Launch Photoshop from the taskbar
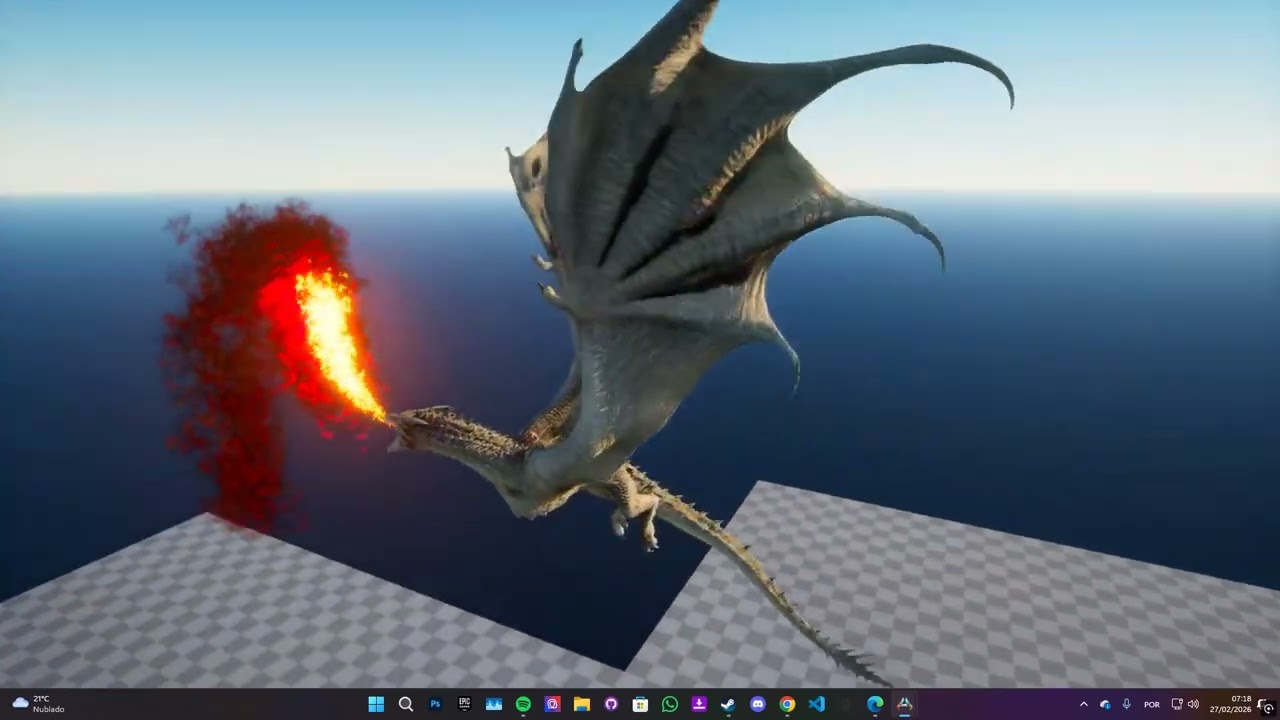The width and height of the screenshot is (1280, 720). coord(435,704)
